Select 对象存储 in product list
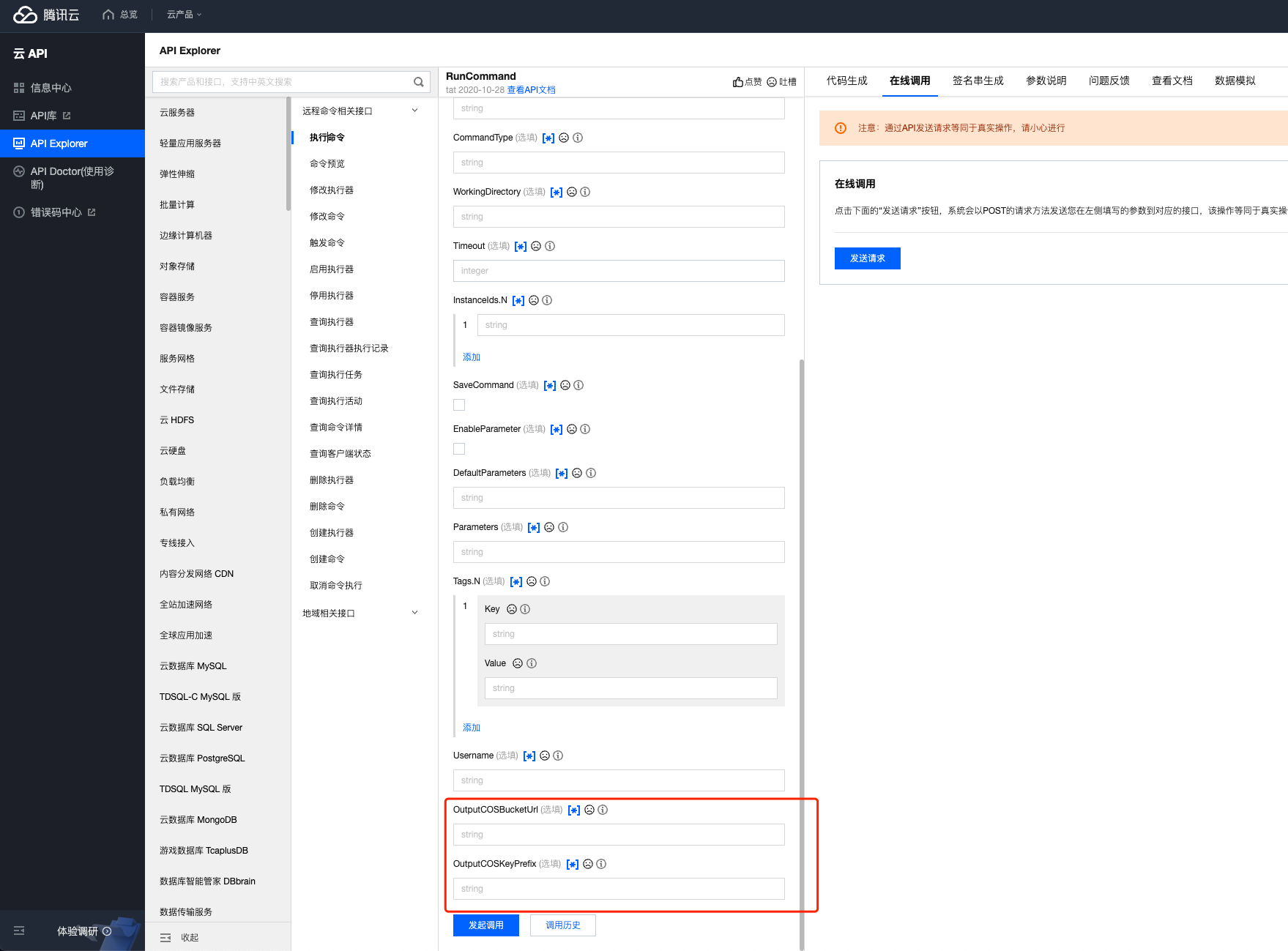This screenshot has width=1288, height=951. click(177, 266)
